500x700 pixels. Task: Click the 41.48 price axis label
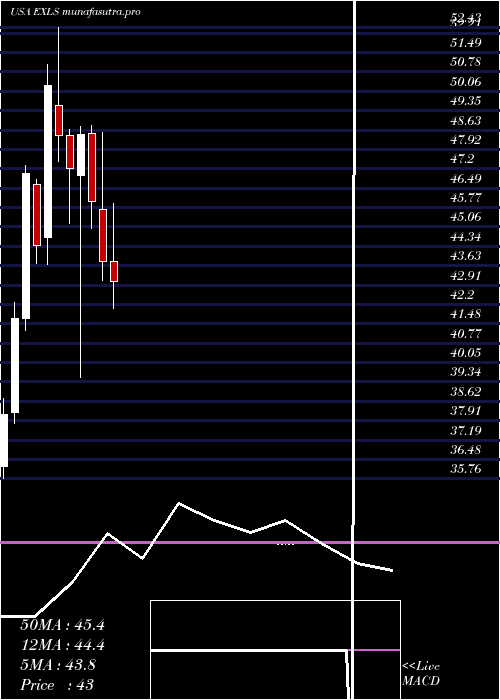[x=465, y=314]
